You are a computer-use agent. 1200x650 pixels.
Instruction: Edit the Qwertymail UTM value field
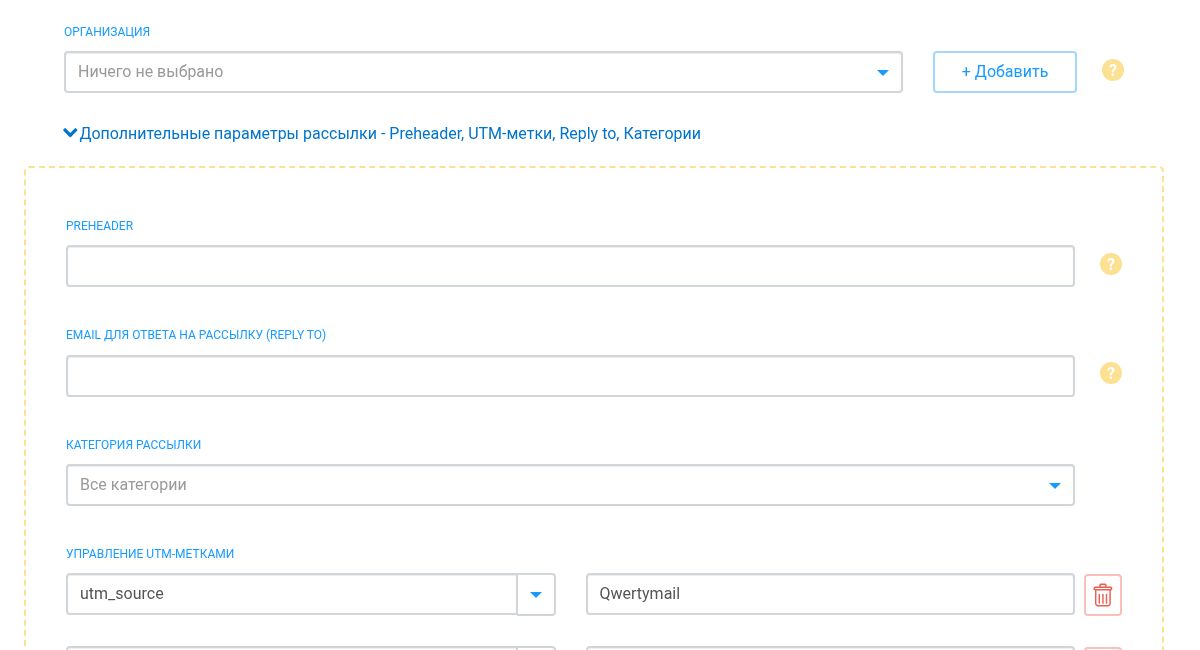click(x=830, y=594)
